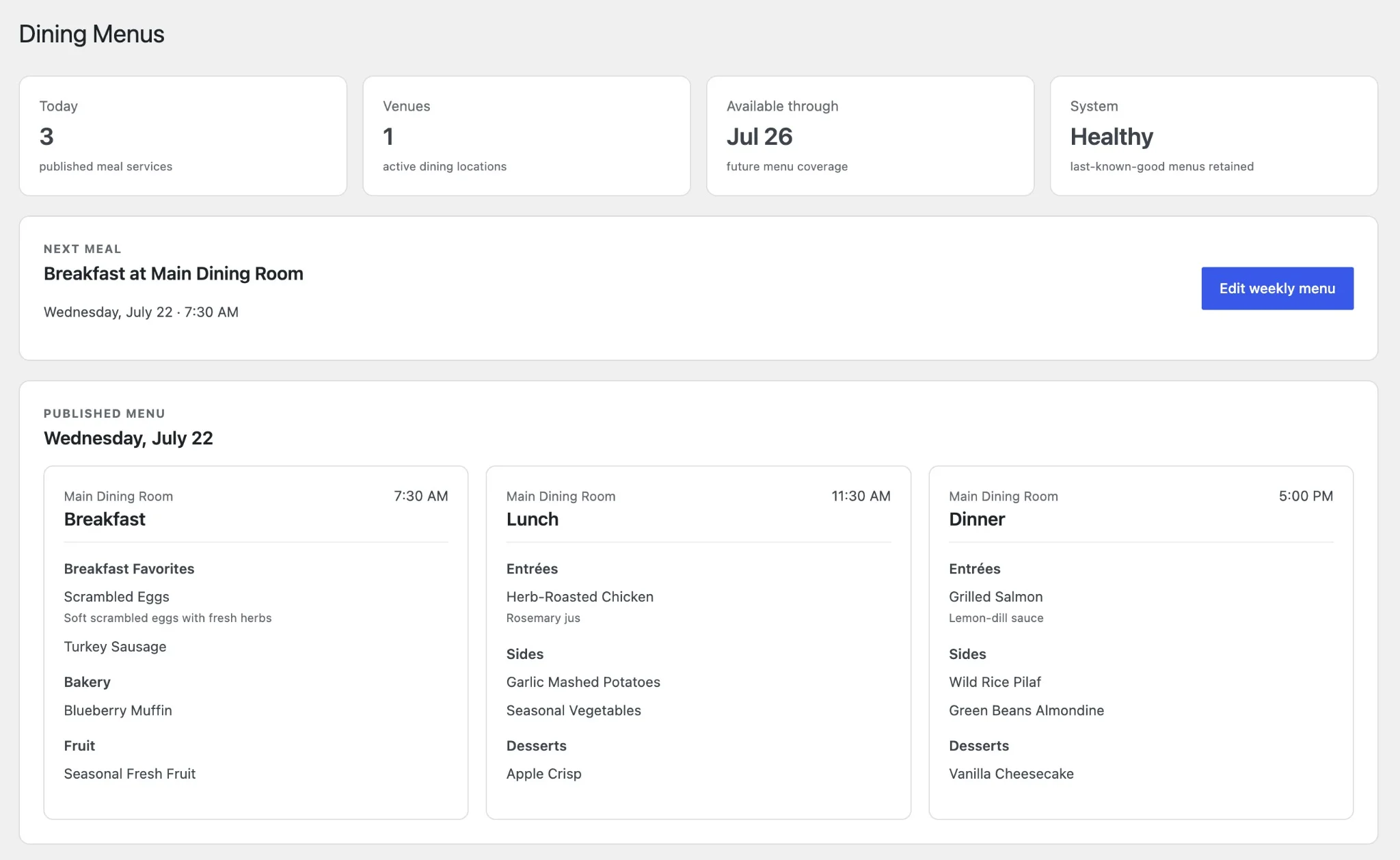Click the Venues active dining locations card
The width and height of the screenshot is (1400, 860).
[526, 136]
